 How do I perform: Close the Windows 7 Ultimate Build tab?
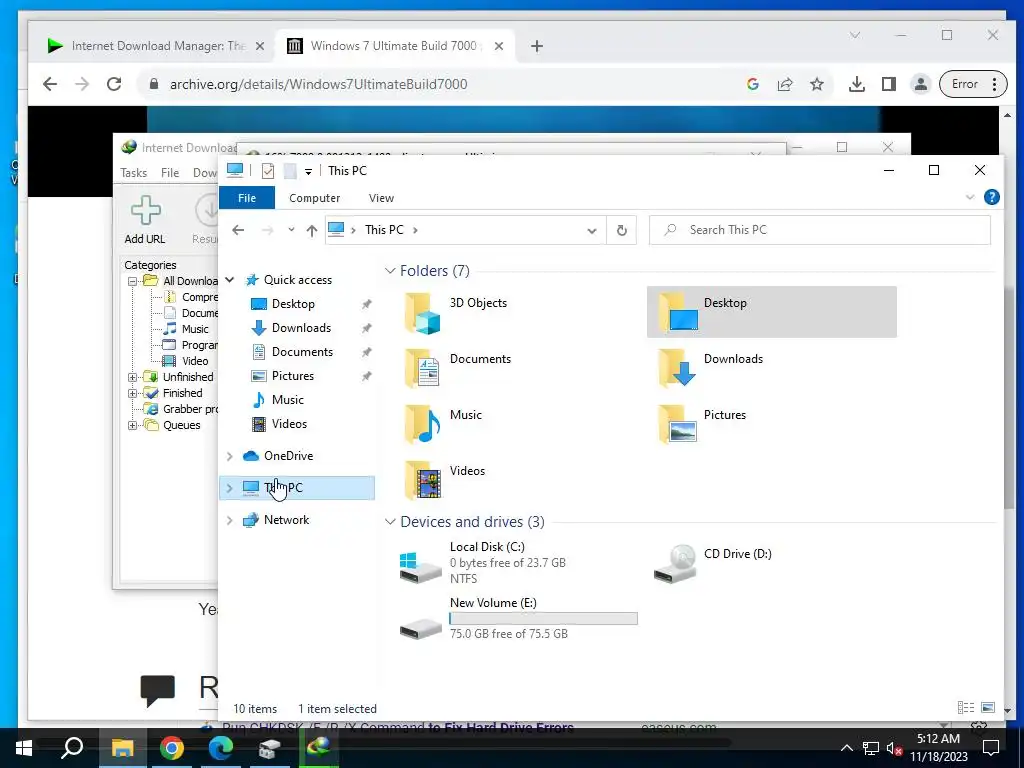[499, 46]
